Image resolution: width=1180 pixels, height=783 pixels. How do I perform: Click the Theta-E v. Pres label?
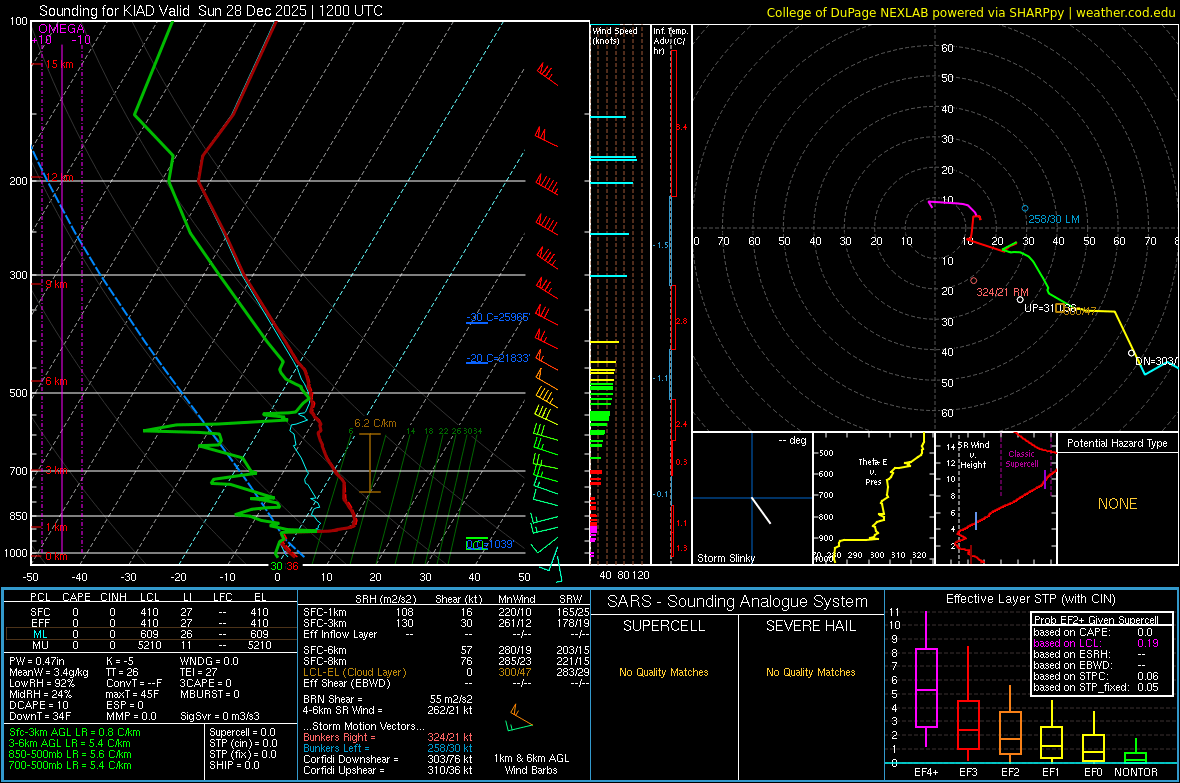[x=873, y=471]
